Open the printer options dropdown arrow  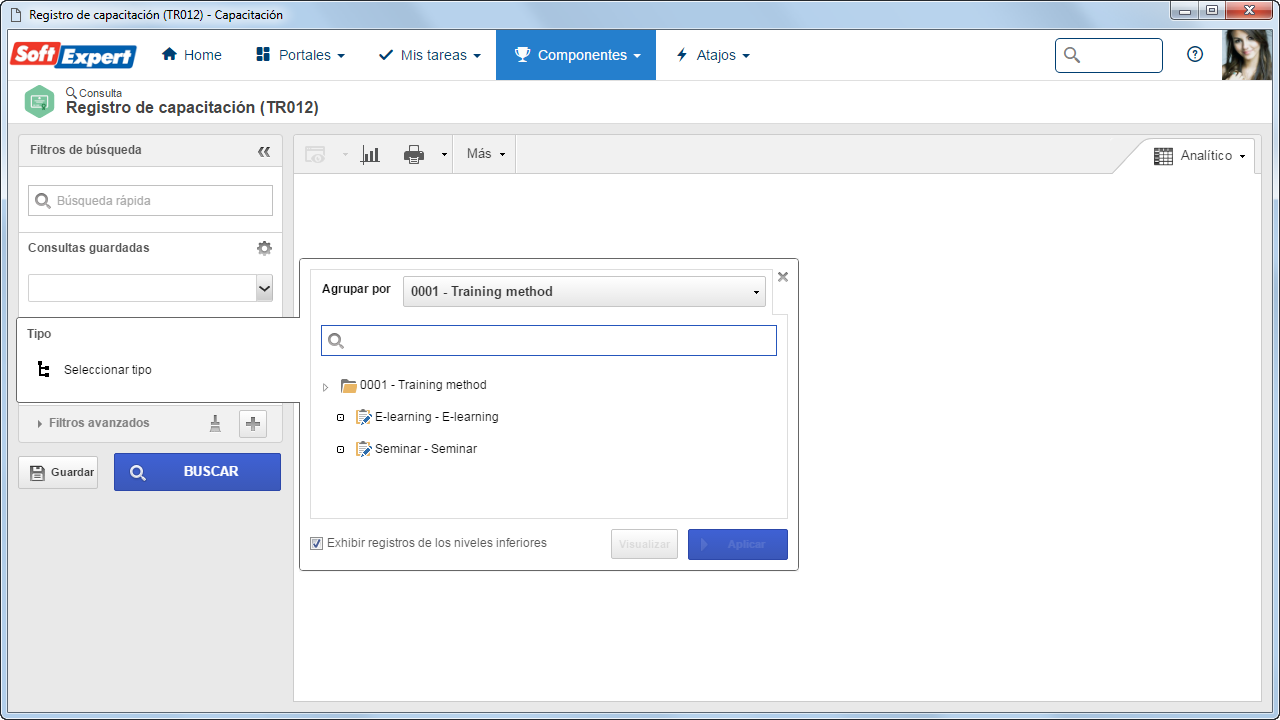tap(443, 155)
